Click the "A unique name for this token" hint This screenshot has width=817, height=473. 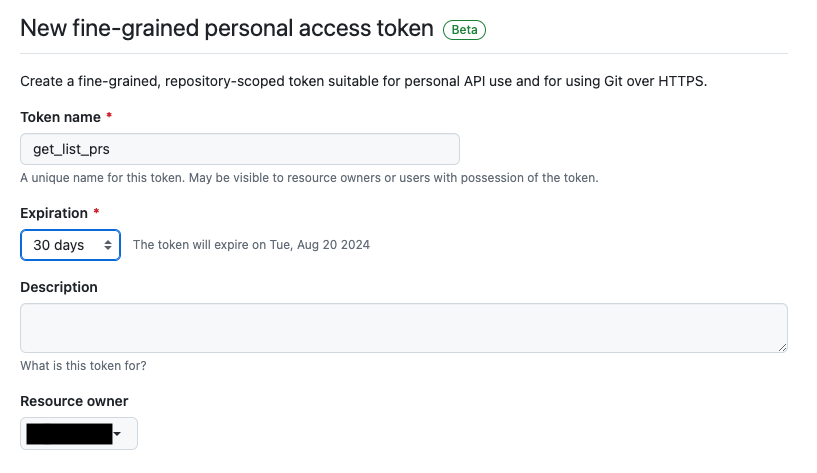309,178
